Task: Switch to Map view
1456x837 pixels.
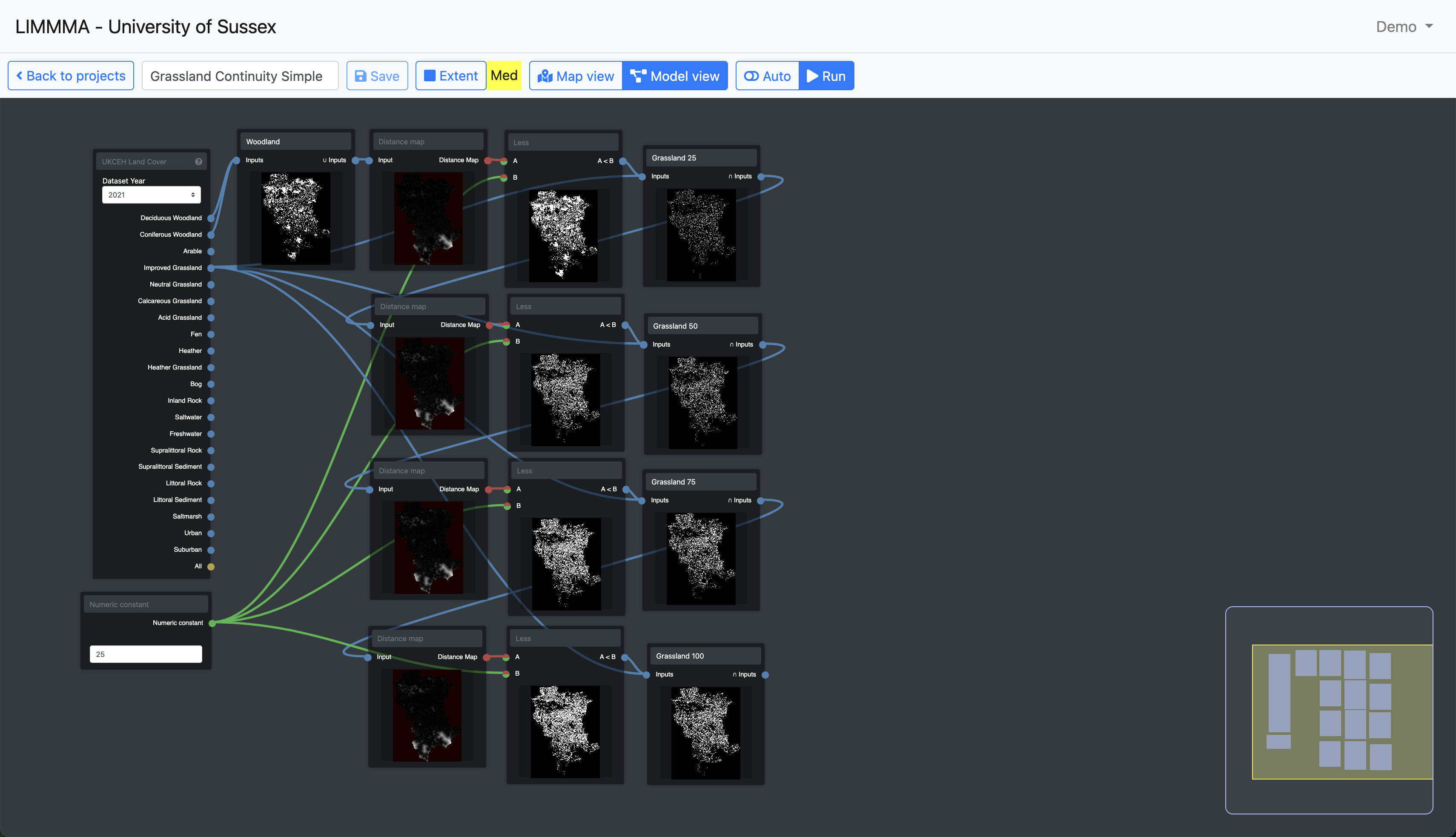Action: pyautogui.click(x=576, y=76)
